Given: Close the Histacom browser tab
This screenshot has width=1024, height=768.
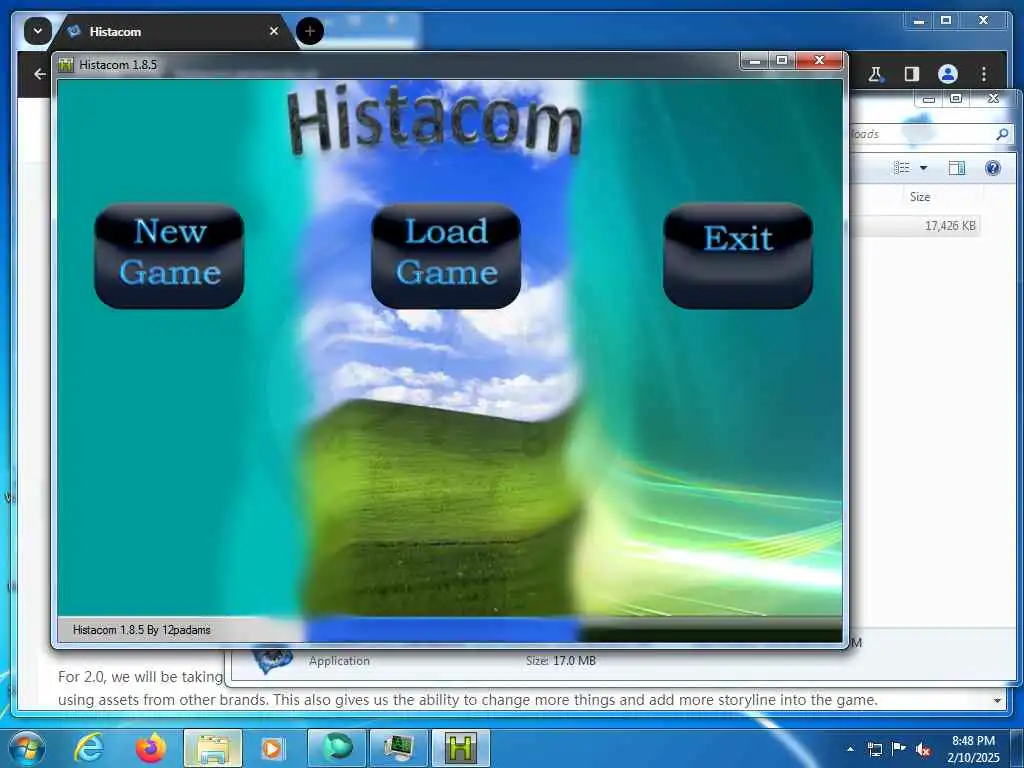Looking at the screenshot, I should coord(274,31).
